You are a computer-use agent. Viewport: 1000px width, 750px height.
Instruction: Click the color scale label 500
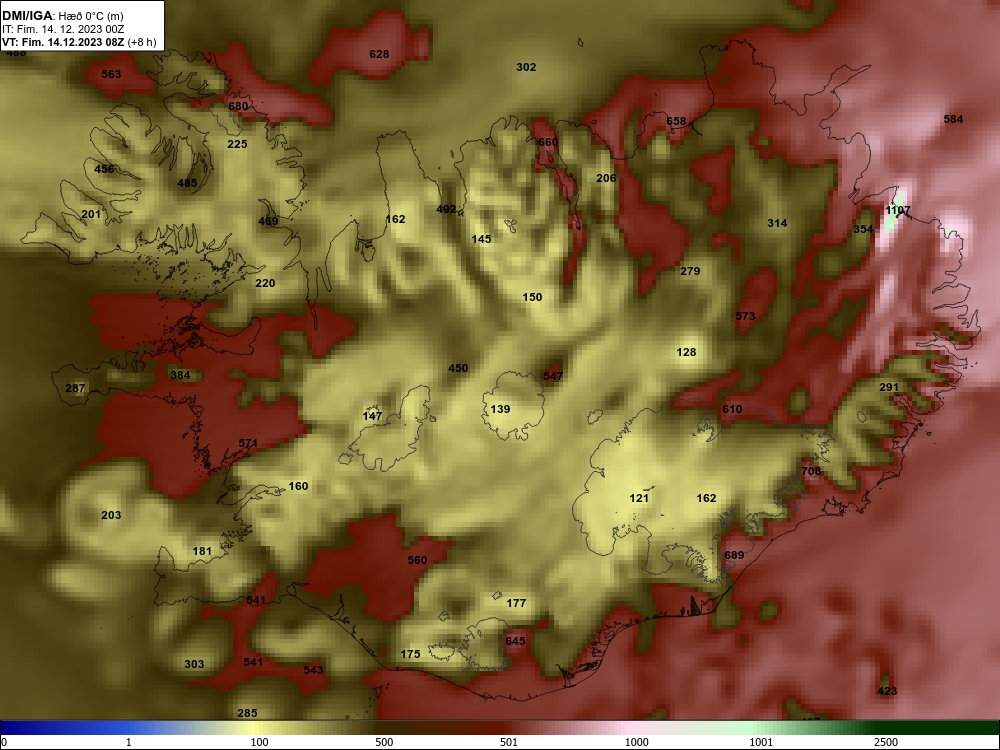(x=384, y=742)
